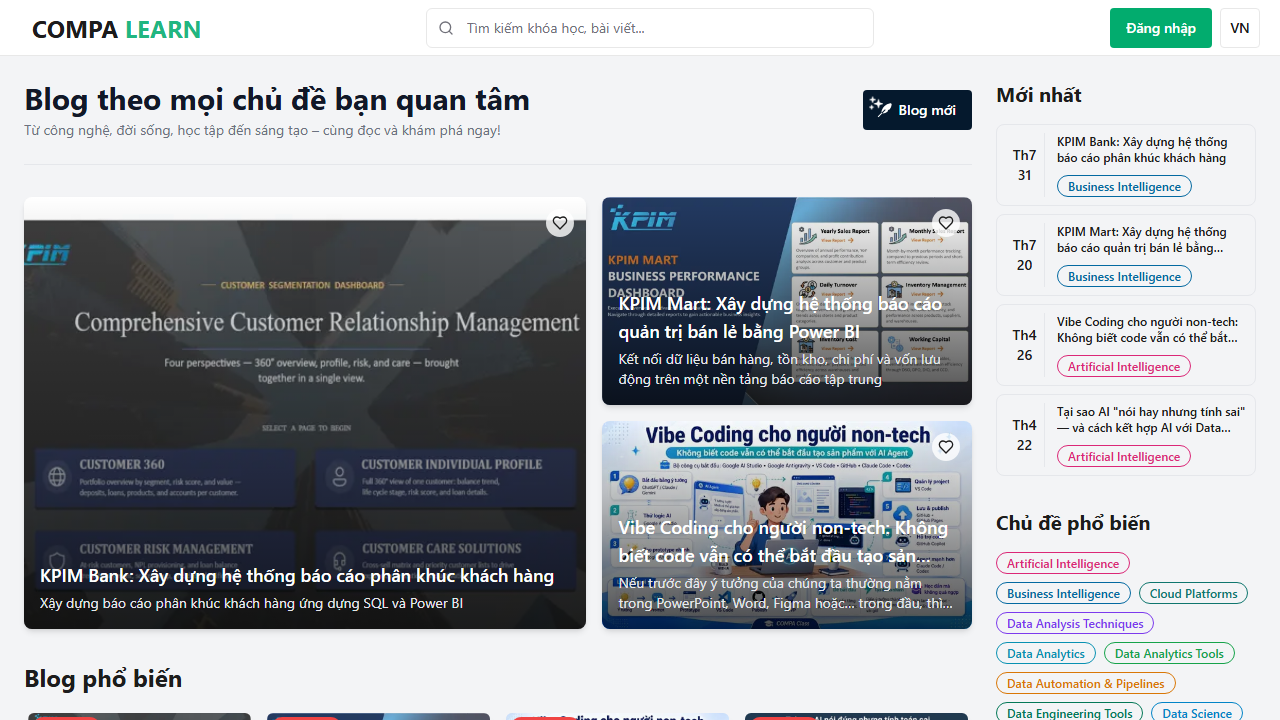Click Business Intelligence tag under Th7 20 post
The width and height of the screenshot is (1280, 720).
(1124, 277)
